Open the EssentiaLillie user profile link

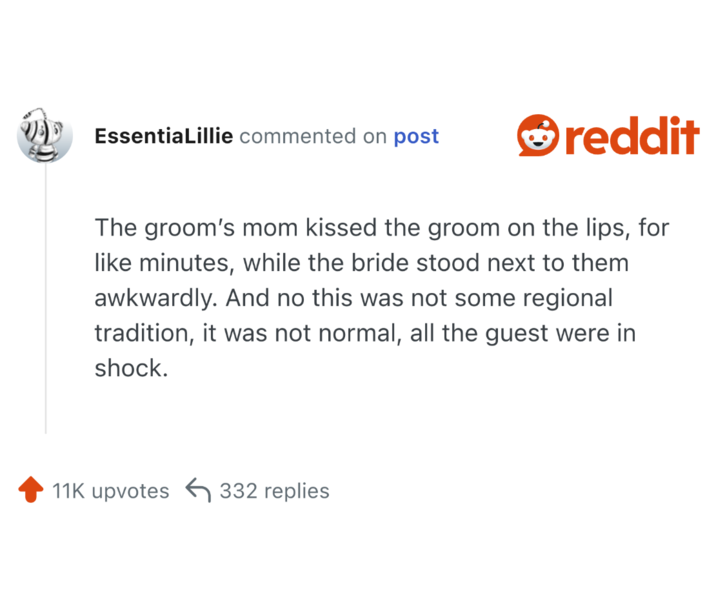click(x=164, y=136)
